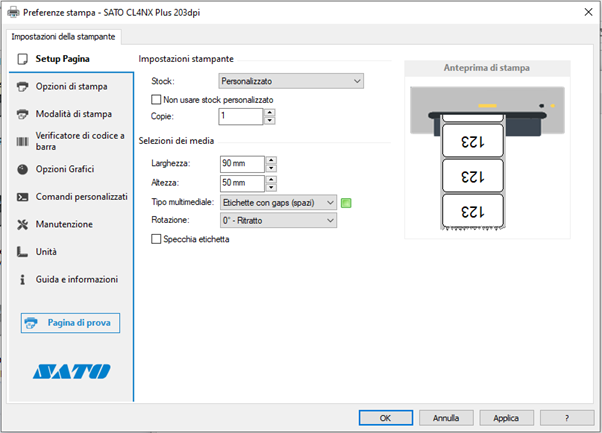Click the Opzioni Grafici sphere icon
This screenshot has height=433, width=602.
(x=23, y=169)
